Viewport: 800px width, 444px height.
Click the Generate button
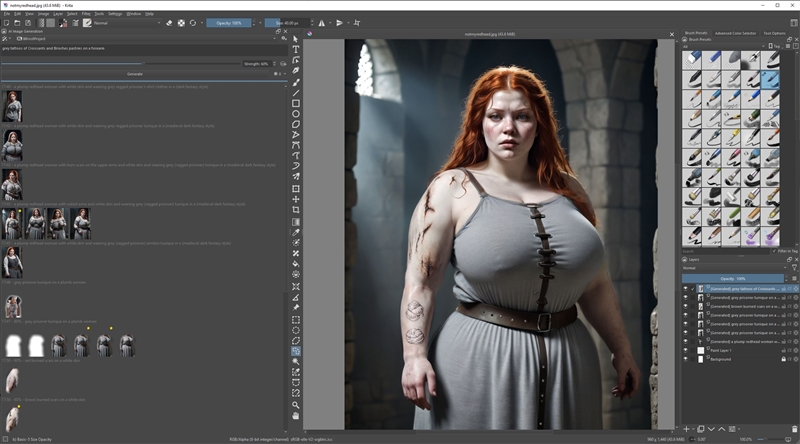(x=135, y=73)
